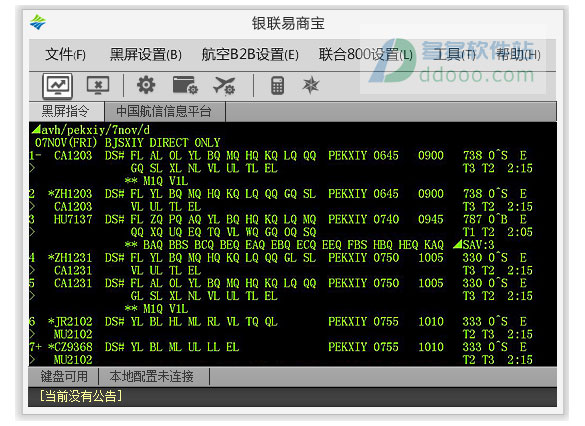Click the monitor with X icon
Screen dimensions: 585x426
[98, 85]
